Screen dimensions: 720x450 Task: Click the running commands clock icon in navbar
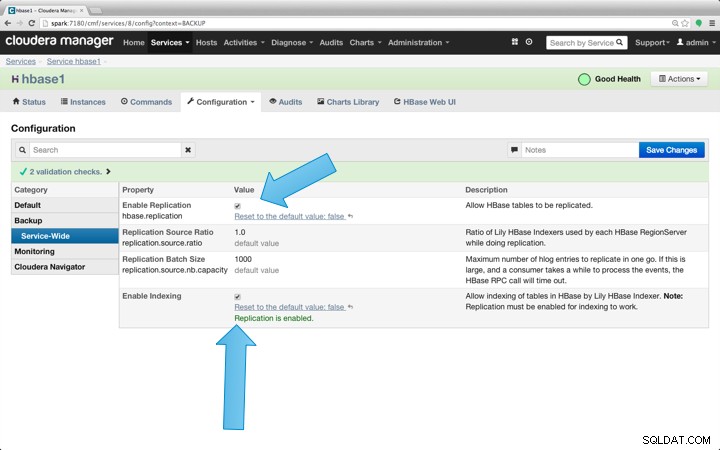tap(529, 42)
